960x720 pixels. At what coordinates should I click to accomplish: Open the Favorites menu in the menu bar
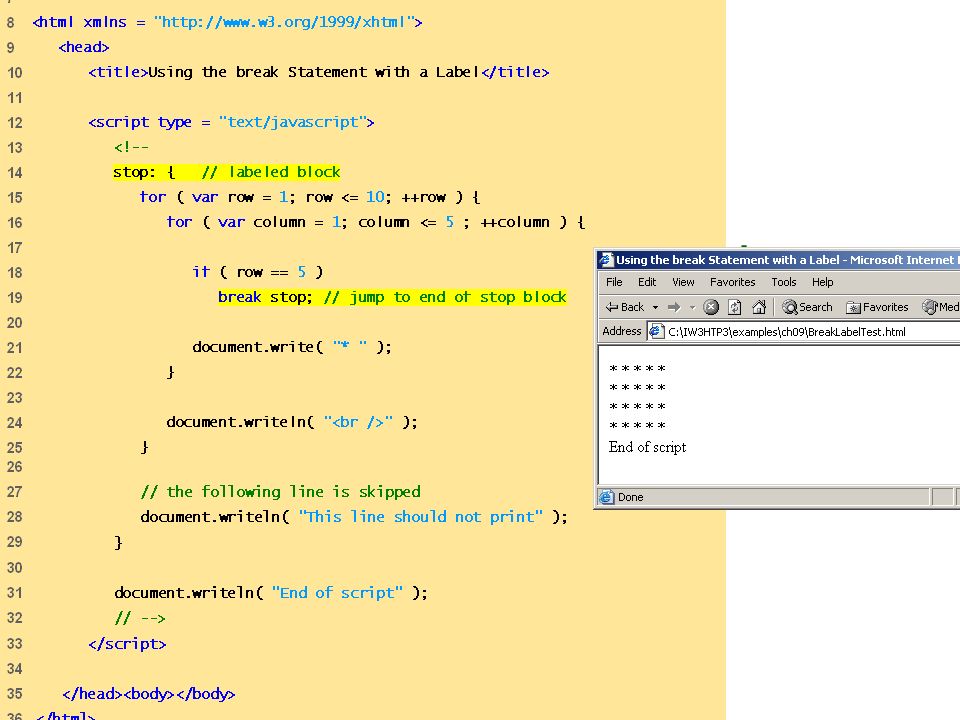point(733,282)
